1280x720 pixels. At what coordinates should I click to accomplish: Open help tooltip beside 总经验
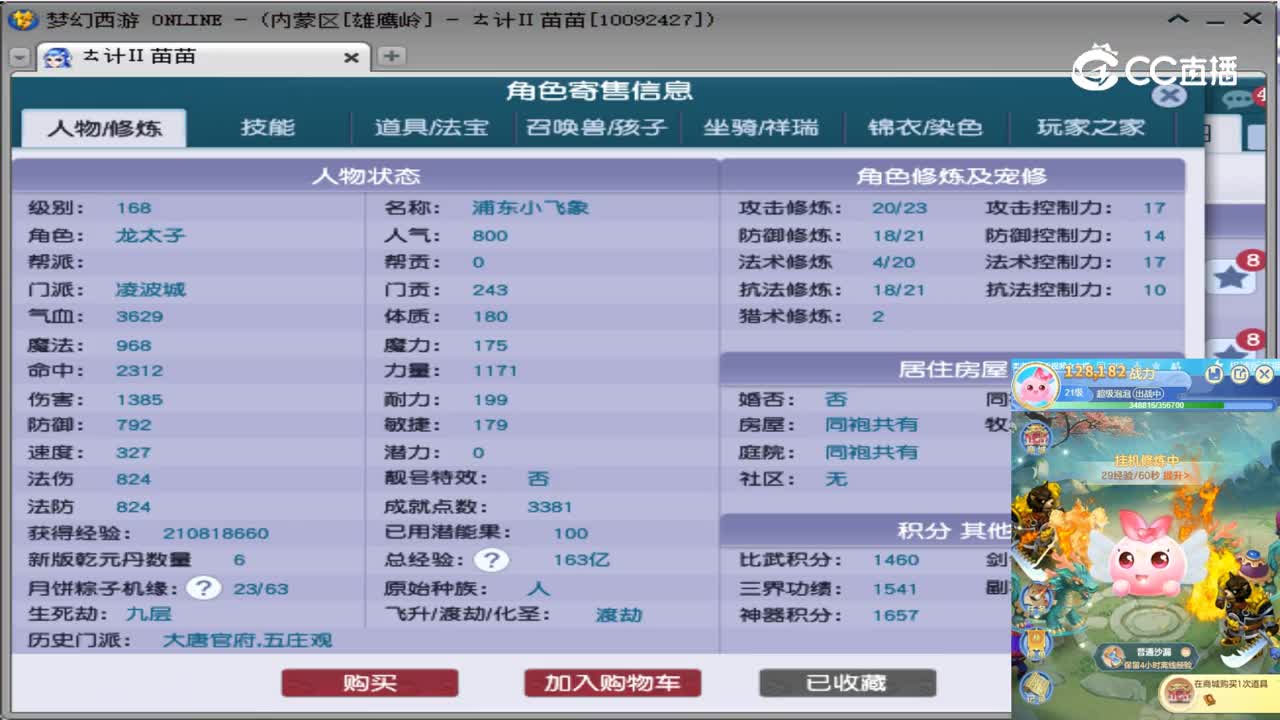(x=492, y=560)
